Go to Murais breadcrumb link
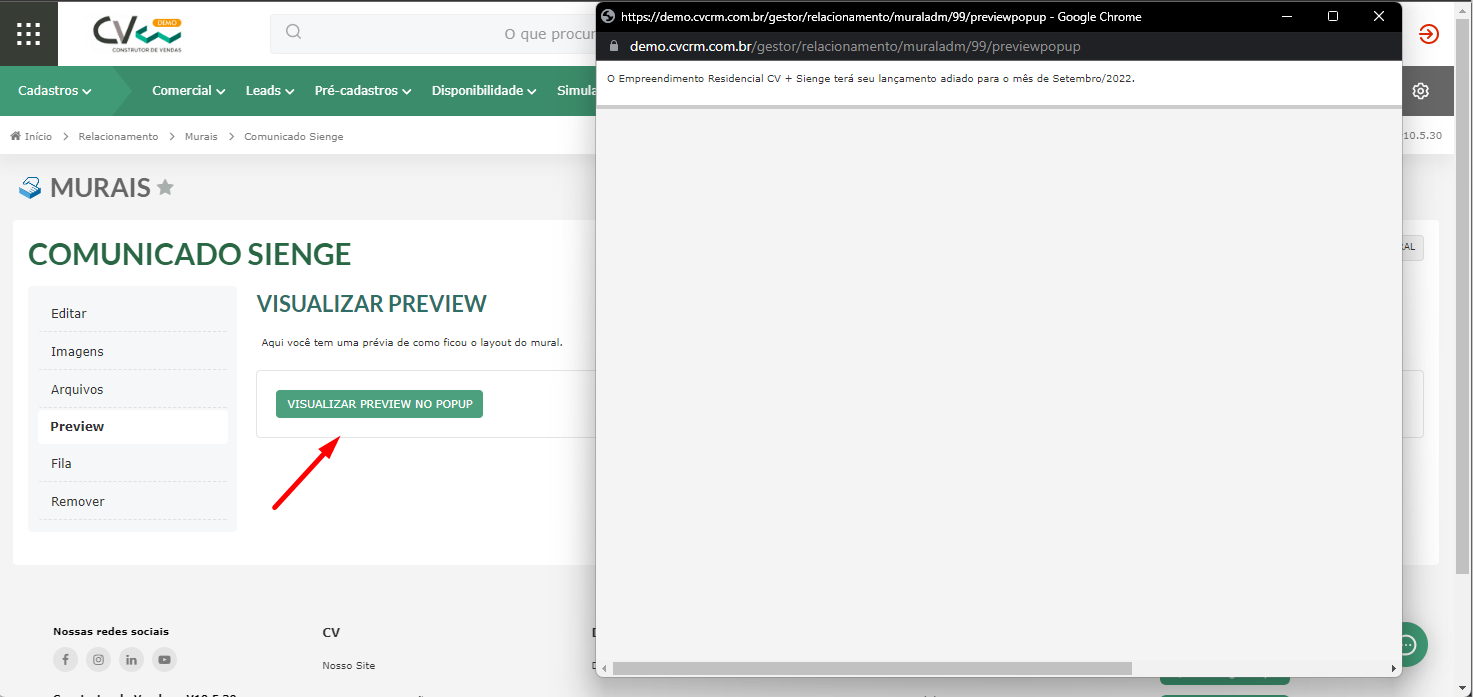 point(201,136)
